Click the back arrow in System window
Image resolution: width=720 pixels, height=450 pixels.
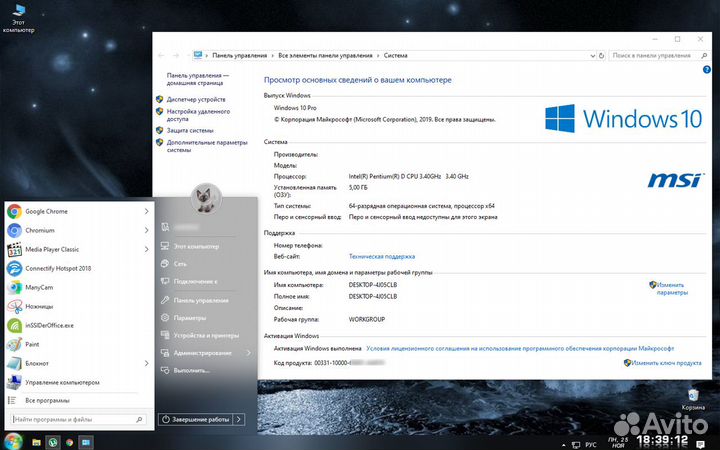161,56
